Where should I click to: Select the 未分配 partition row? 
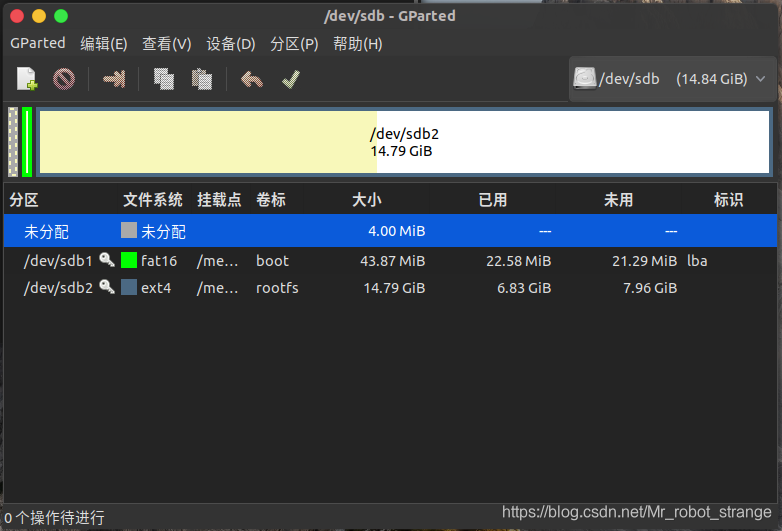click(390, 230)
